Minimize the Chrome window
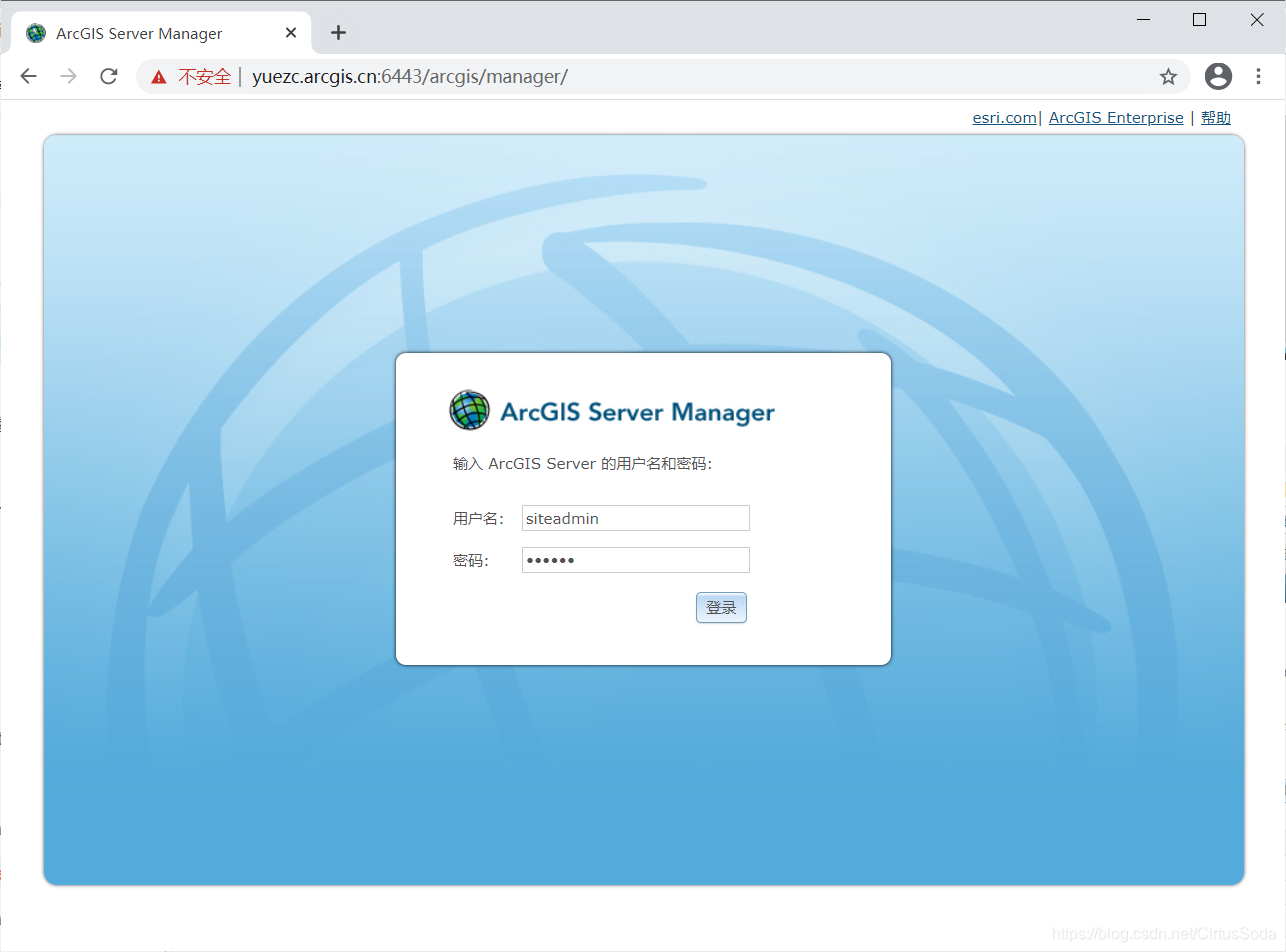Viewport: 1286px width, 952px height. tap(1142, 20)
